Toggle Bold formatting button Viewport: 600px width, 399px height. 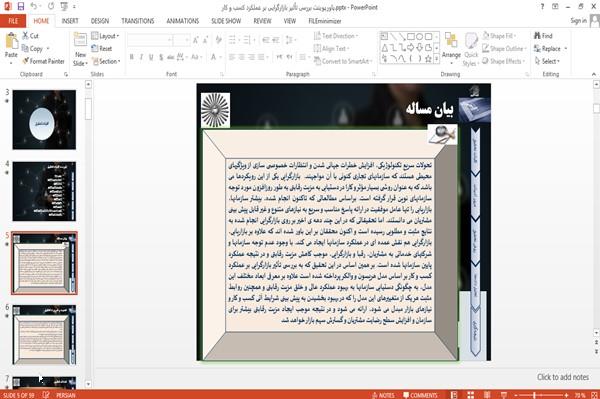132,57
